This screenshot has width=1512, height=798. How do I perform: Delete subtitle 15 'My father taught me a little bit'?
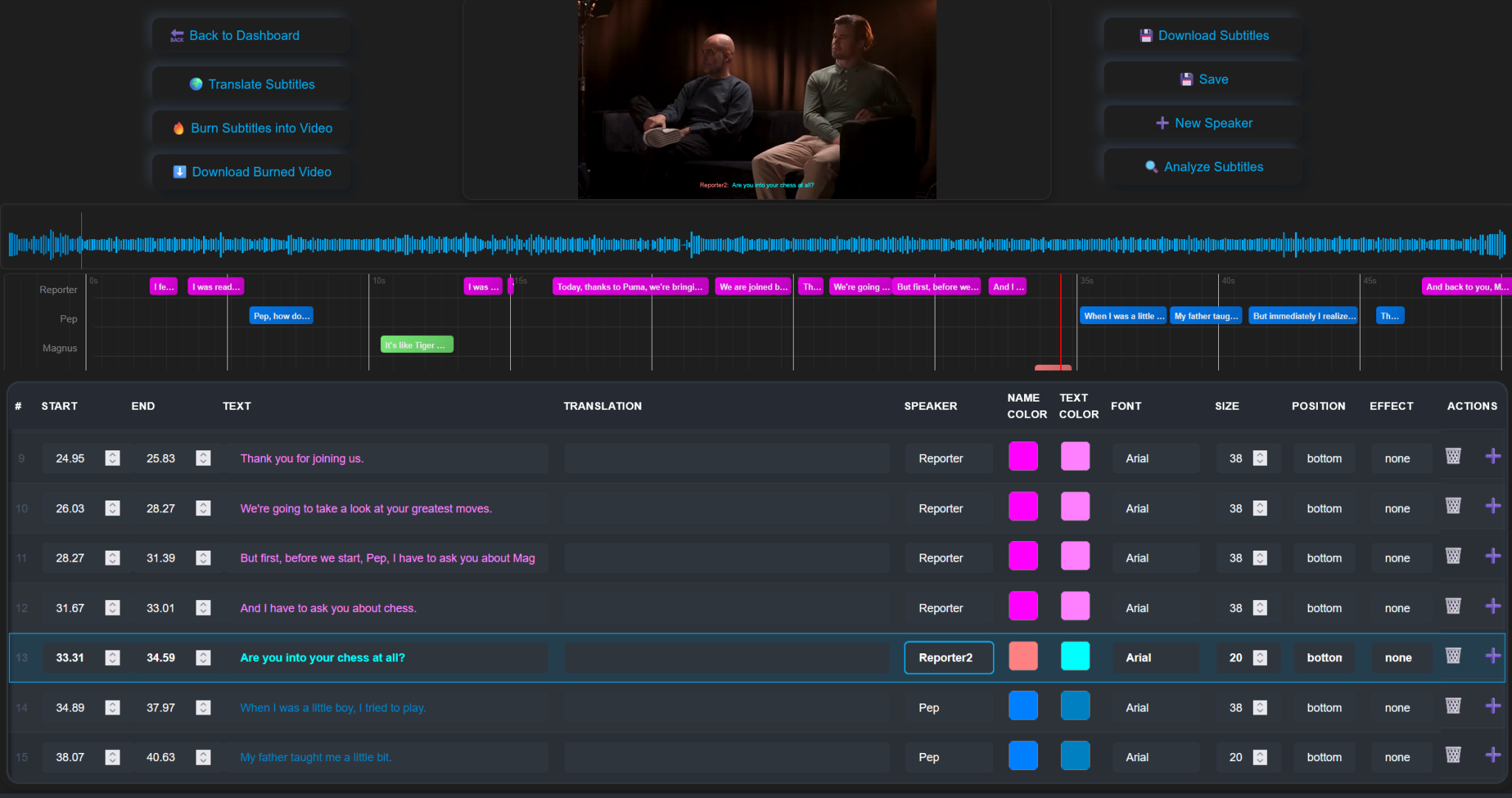pos(1453,755)
